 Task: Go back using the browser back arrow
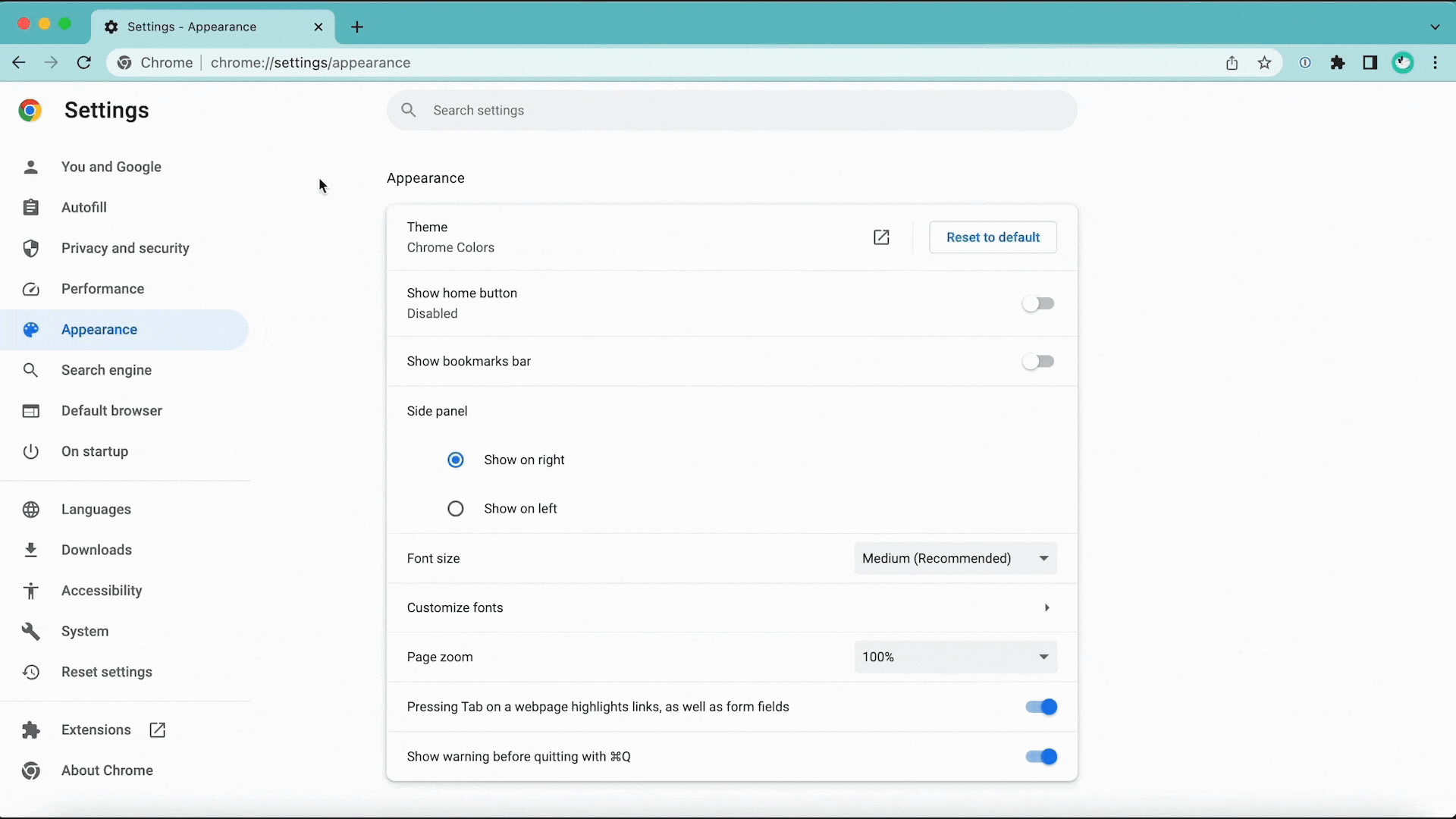pyautogui.click(x=19, y=63)
